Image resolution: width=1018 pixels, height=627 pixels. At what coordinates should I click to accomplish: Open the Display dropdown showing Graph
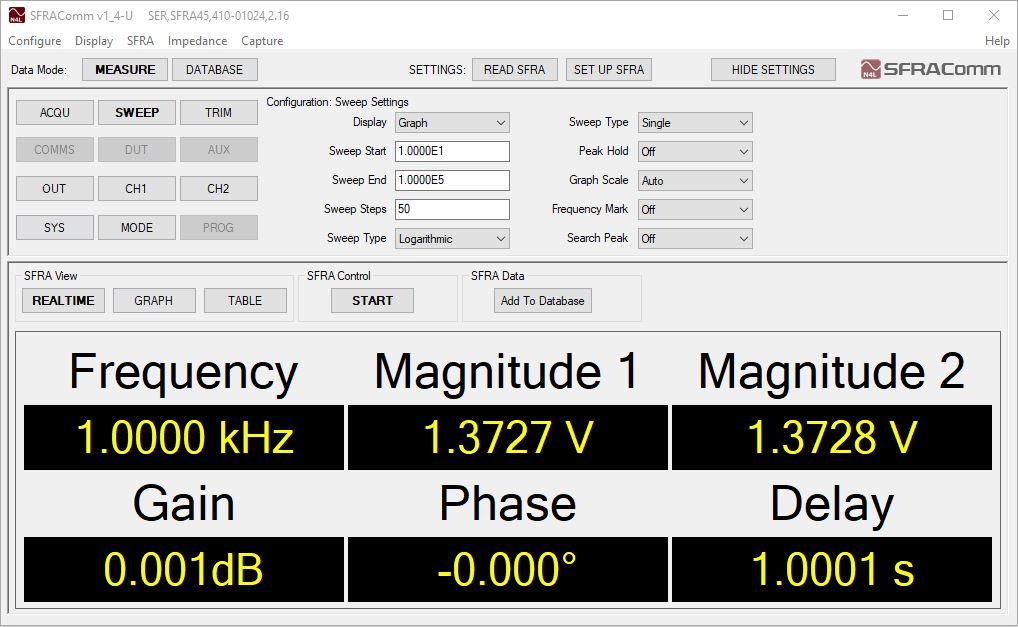click(x=451, y=122)
